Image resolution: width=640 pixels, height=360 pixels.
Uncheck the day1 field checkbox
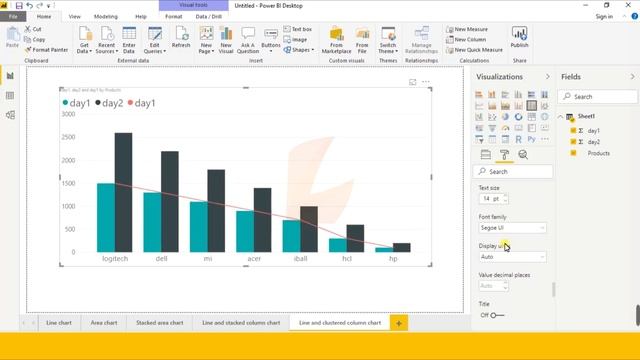573,131
